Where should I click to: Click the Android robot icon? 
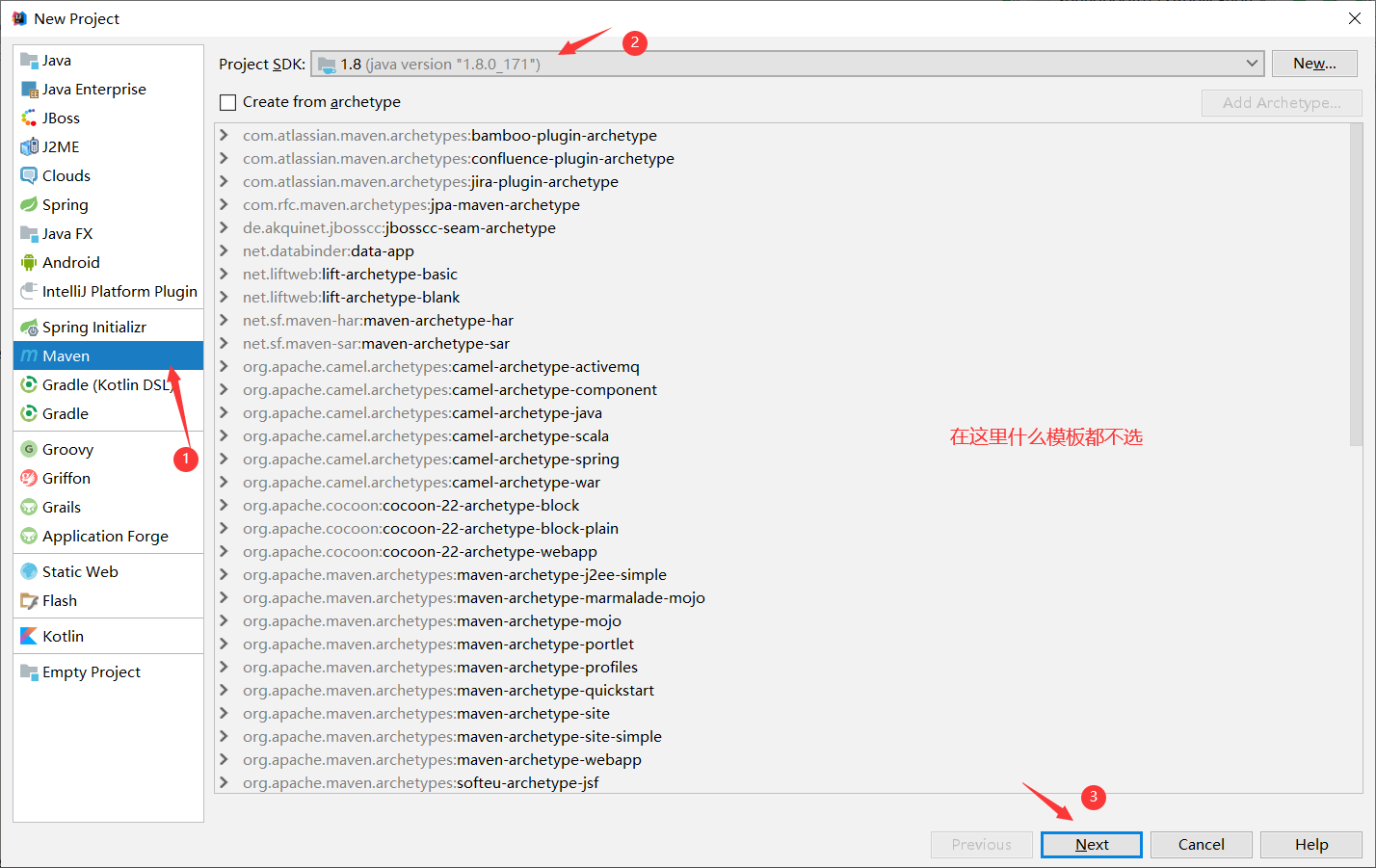coord(29,263)
